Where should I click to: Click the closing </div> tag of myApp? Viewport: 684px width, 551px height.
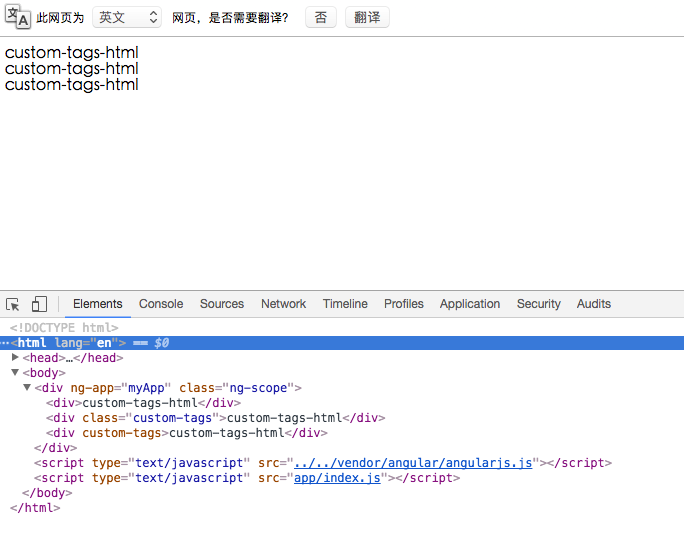tap(55, 448)
